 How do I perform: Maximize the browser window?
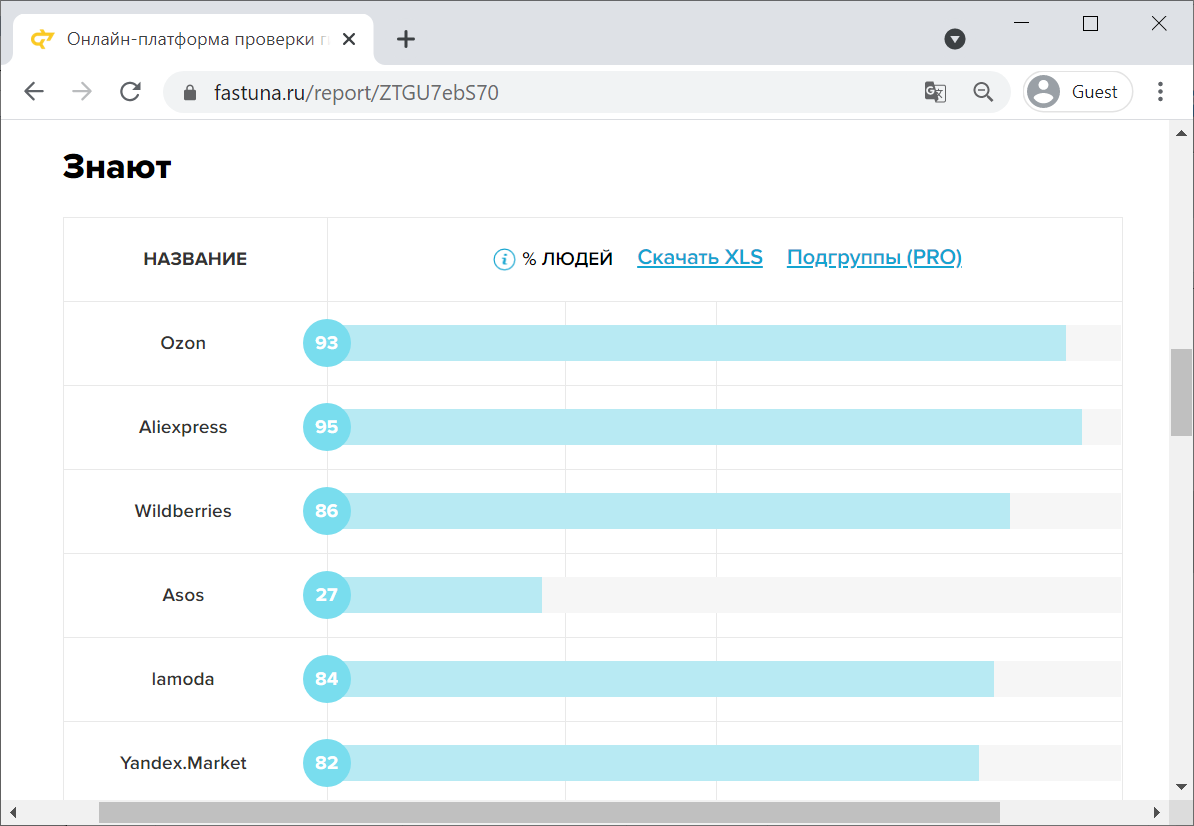click(x=1090, y=23)
